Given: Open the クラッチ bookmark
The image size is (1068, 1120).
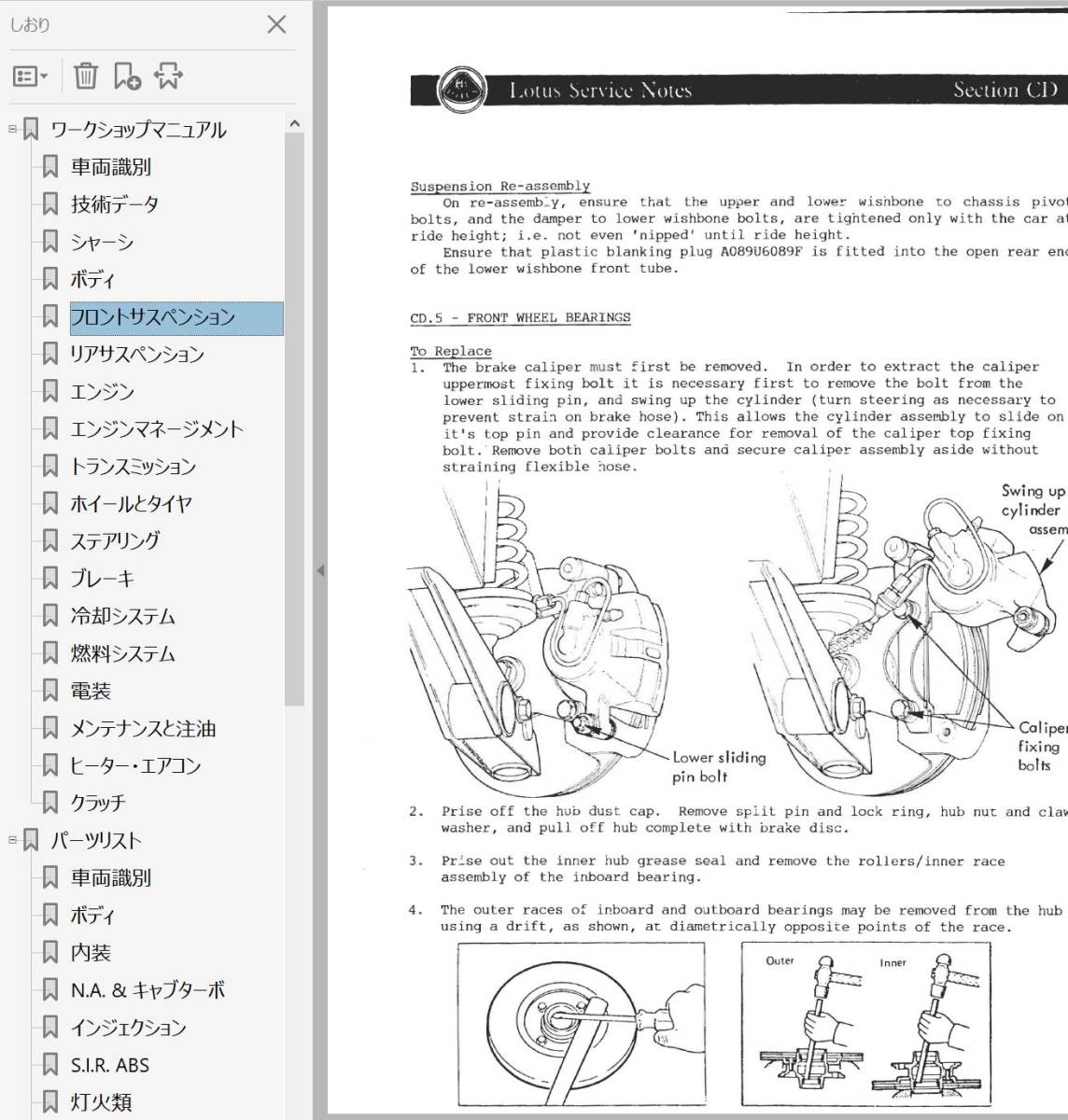Looking at the screenshot, I should 98,803.
